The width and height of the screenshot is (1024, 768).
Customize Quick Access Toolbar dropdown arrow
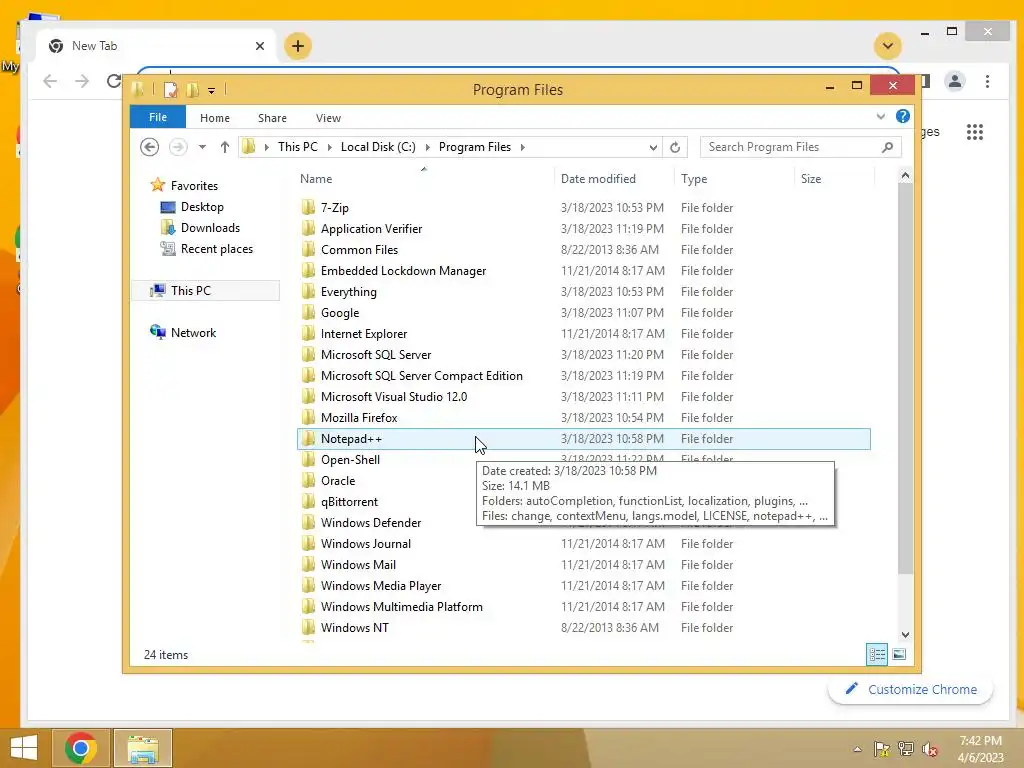212,91
